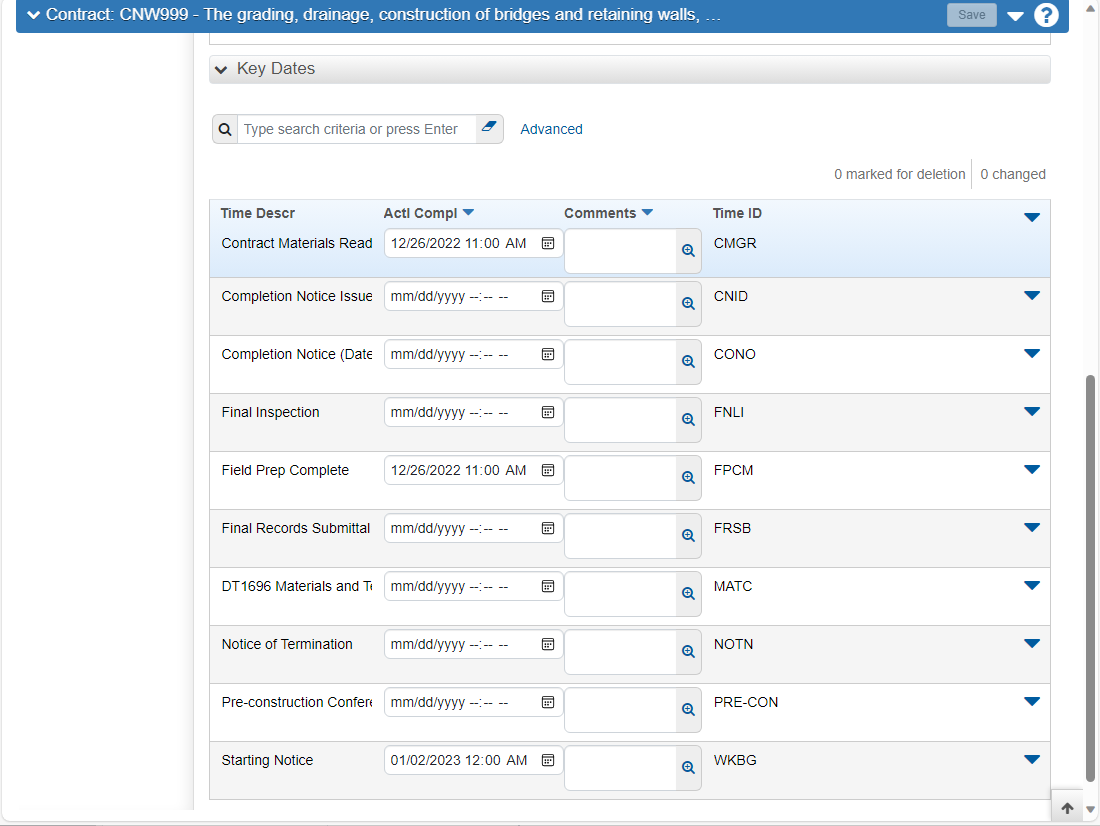Open the help question mark icon
This screenshot has height=826, width=1100.
(1045, 15)
